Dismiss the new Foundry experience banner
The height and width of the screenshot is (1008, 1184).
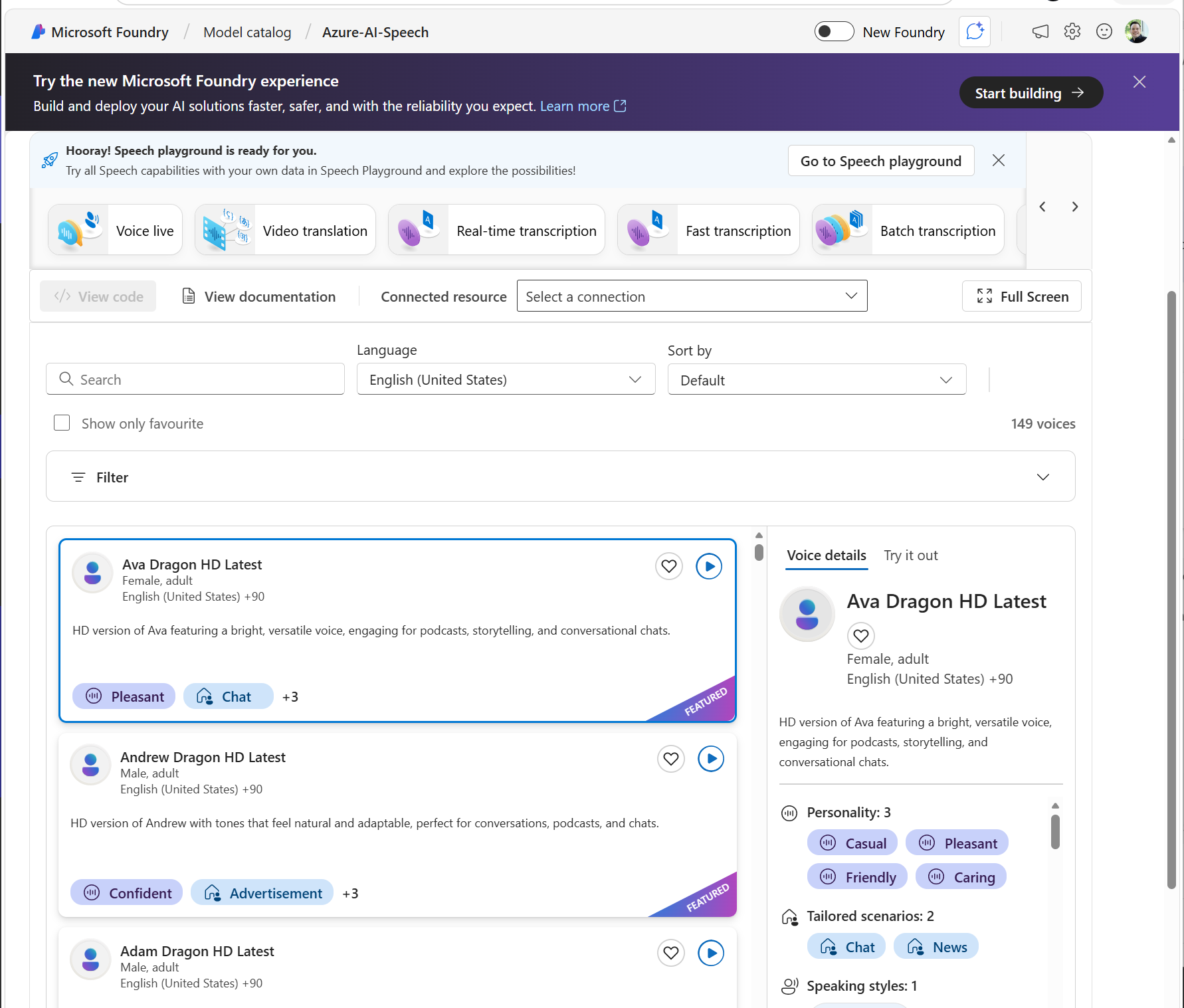pyautogui.click(x=1139, y=82)
